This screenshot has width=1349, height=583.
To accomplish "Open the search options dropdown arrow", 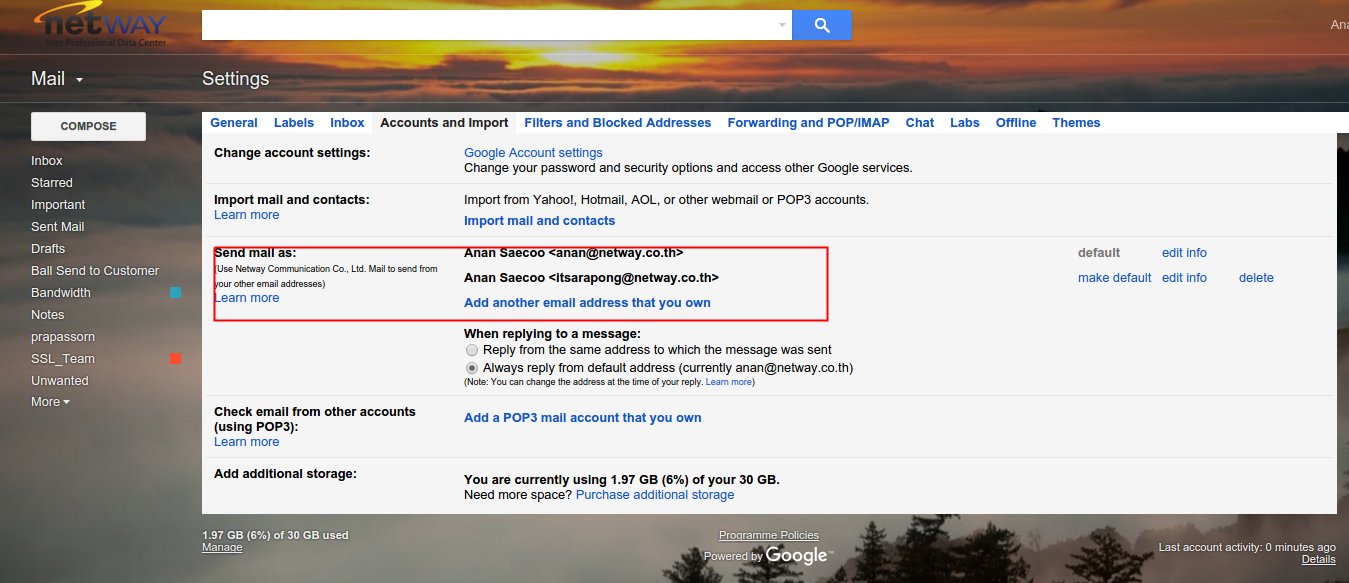I will [782, 25].
